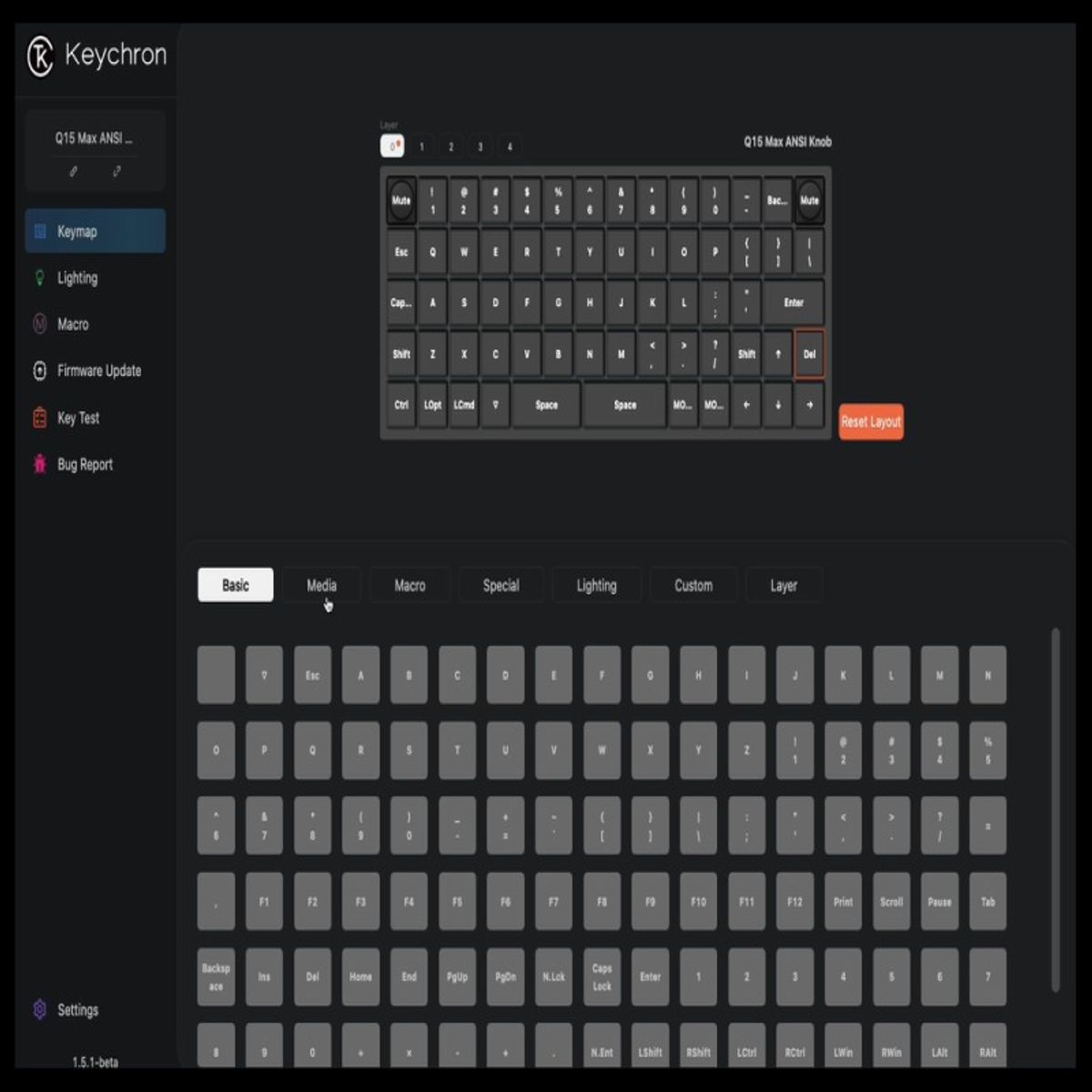This screenshot has height=1092, width=1092.
Task: Open the Custom keycodes tab
Action: pyautogui.click(x=693, y=585)
